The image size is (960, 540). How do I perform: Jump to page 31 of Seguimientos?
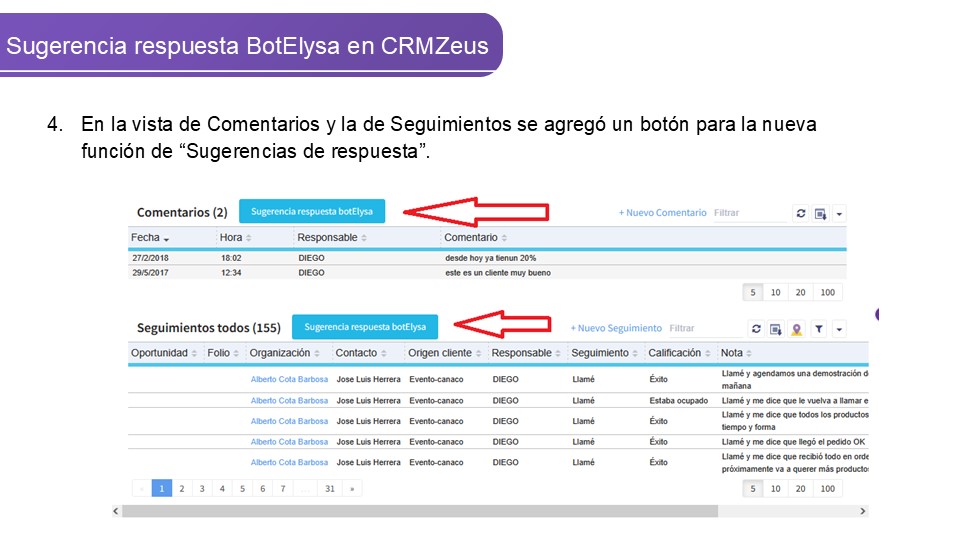pyautogui.click(x=329, y=489)
